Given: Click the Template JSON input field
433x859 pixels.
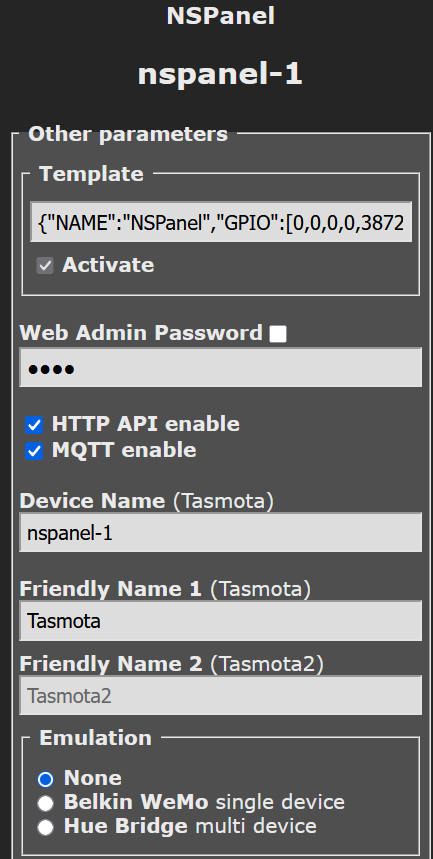Looking at the screenshot, I should click(x=221, y=222).
